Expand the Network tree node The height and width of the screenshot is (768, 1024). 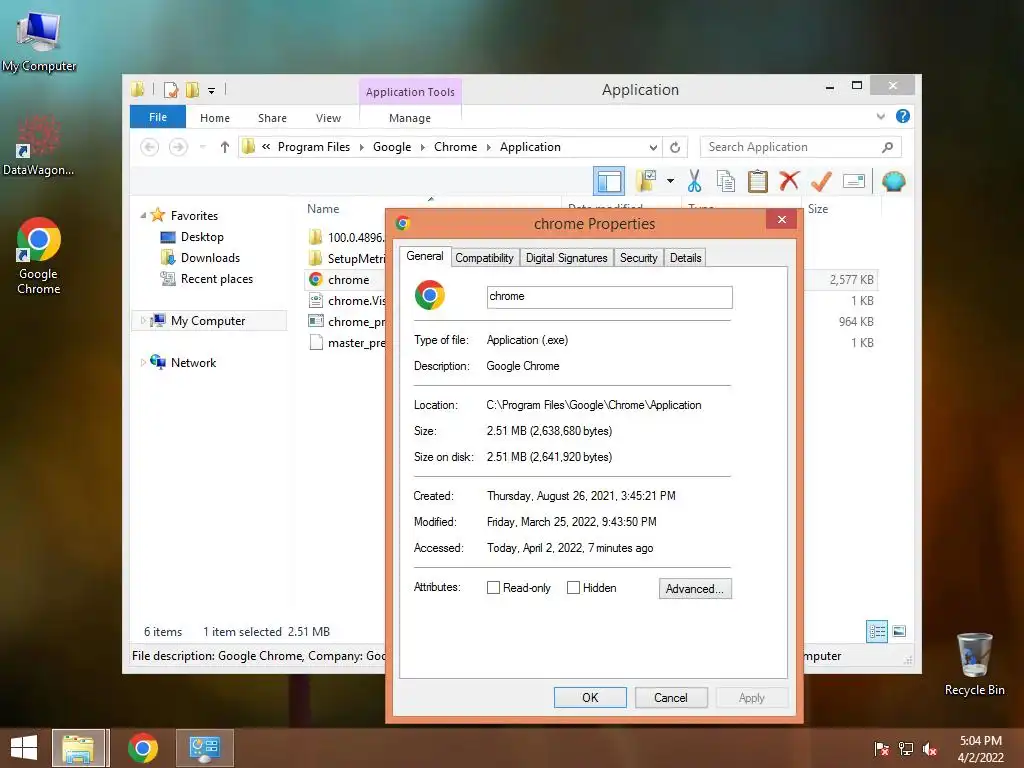coord(143,362)
